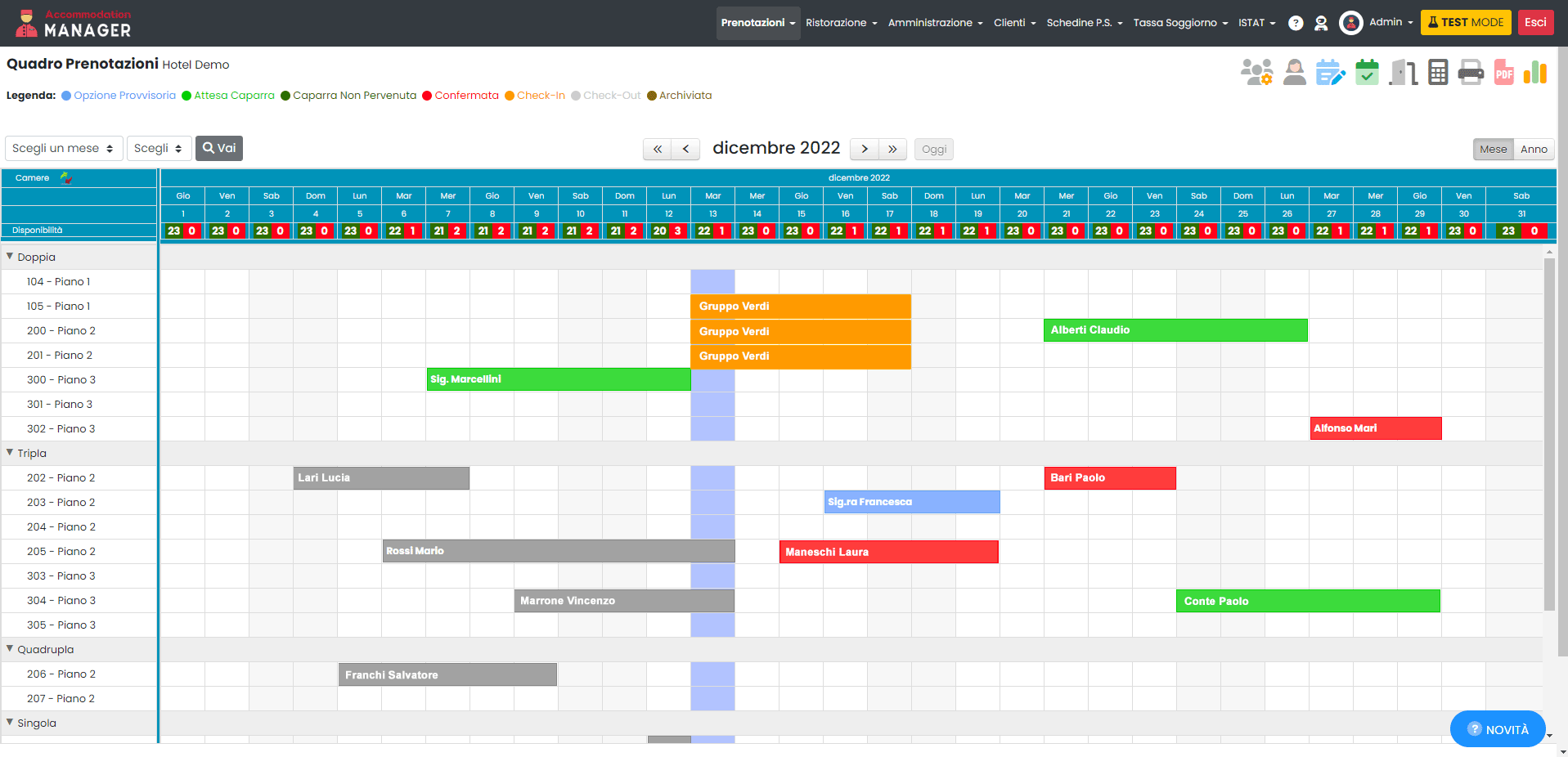Open the group settings people icon
This screenshot has width=1568, height=757.
tap(1256, 73)
